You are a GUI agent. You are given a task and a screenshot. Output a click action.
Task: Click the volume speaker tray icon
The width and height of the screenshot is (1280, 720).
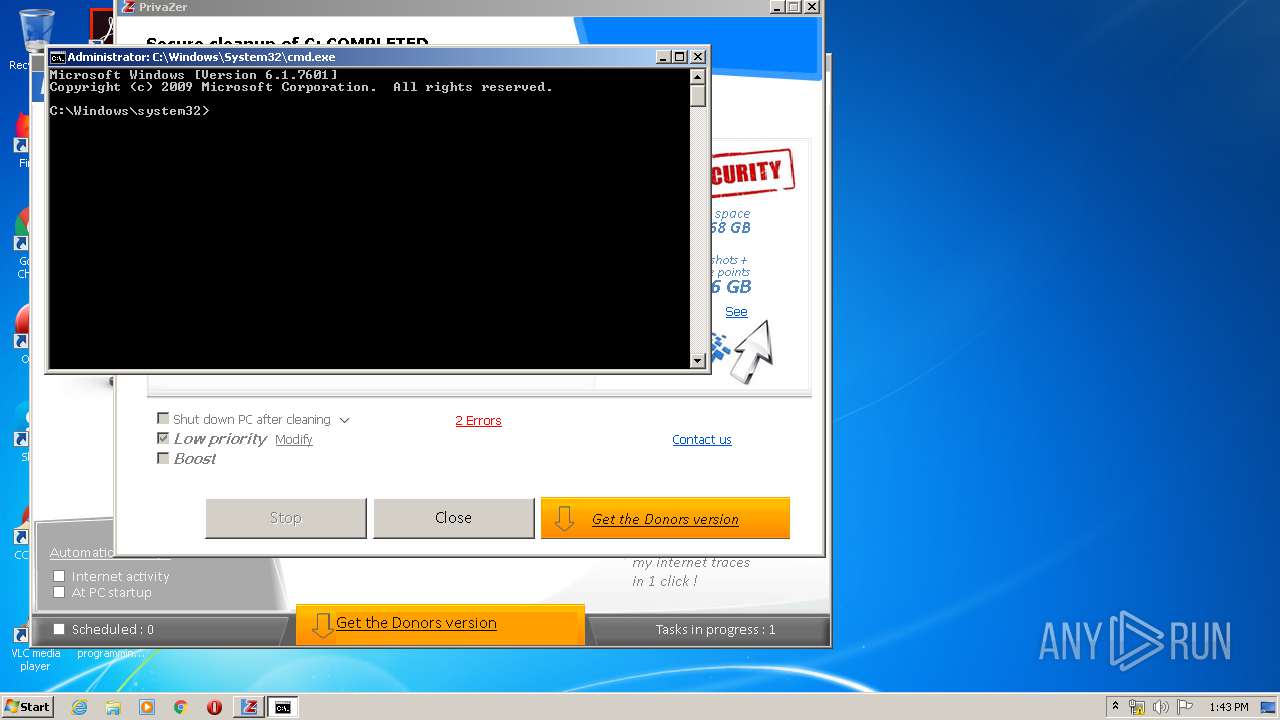[1161, 707]
